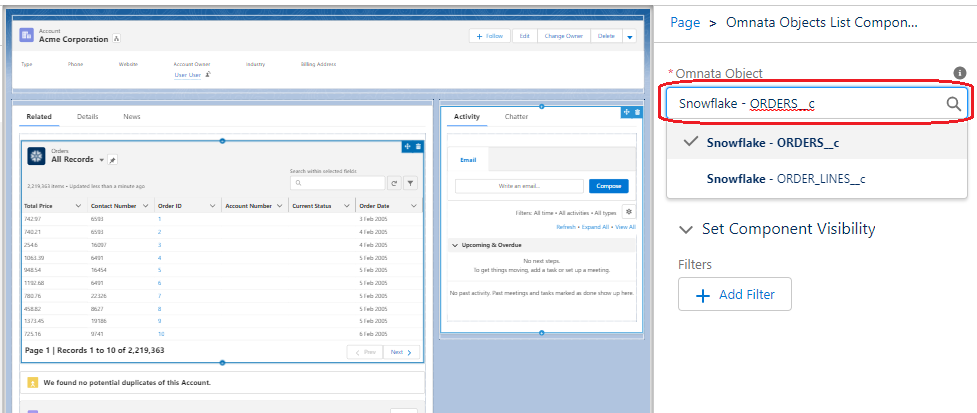This screenshot has width=977, height=413.
Task: Click the Orders snowflake icon
Action: 36,156
